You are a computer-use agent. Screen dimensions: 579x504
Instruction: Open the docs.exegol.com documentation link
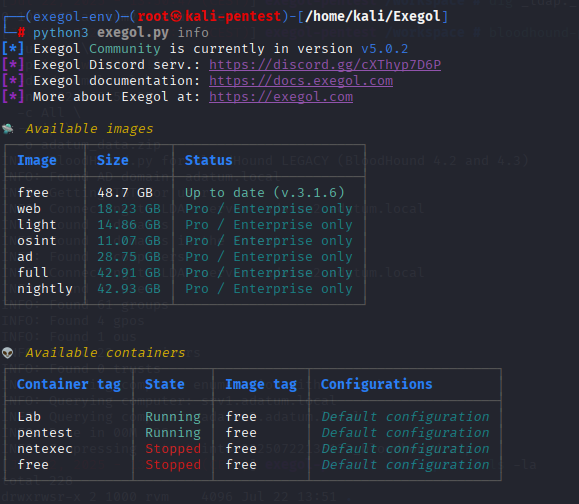[301, 80]
